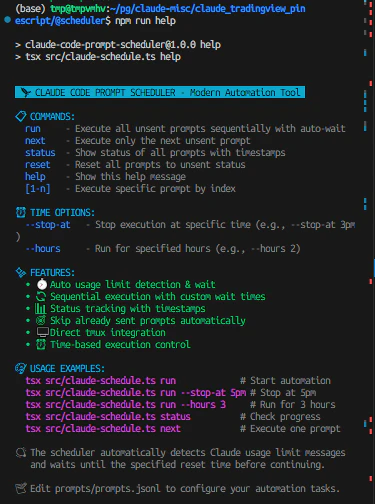Click the 'status' command name in COMMANDS list
Image resolution: width=375 pixels, height=504 pixels.
tap(40, 153)
